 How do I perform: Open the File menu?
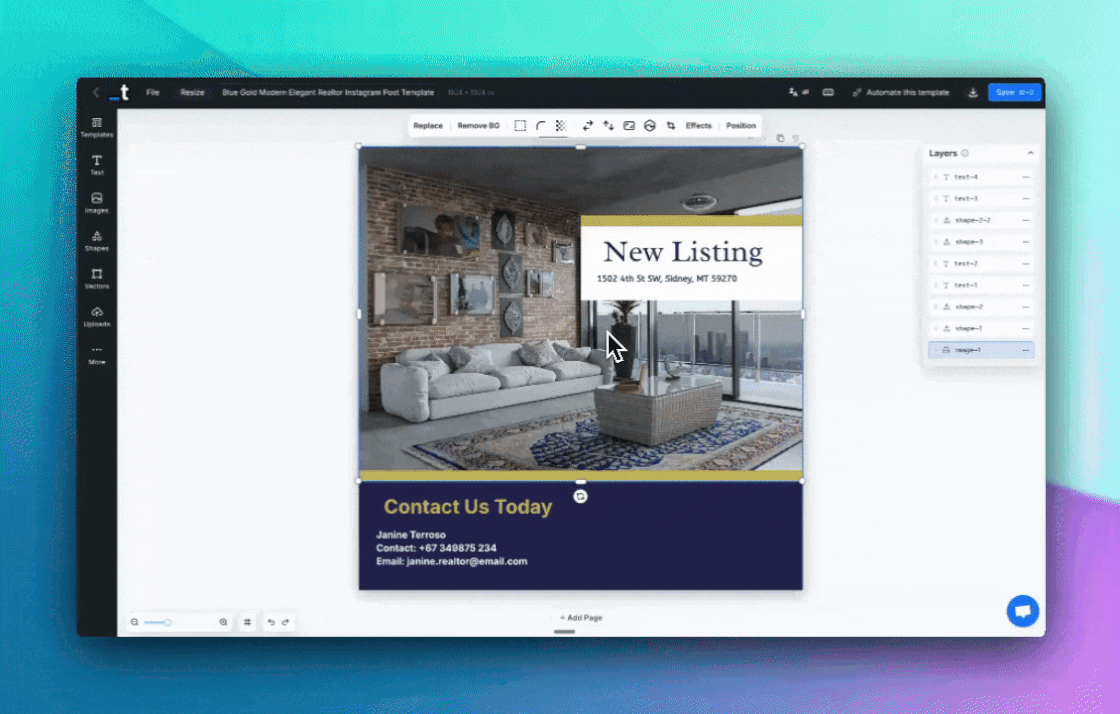tap(153, 92)
